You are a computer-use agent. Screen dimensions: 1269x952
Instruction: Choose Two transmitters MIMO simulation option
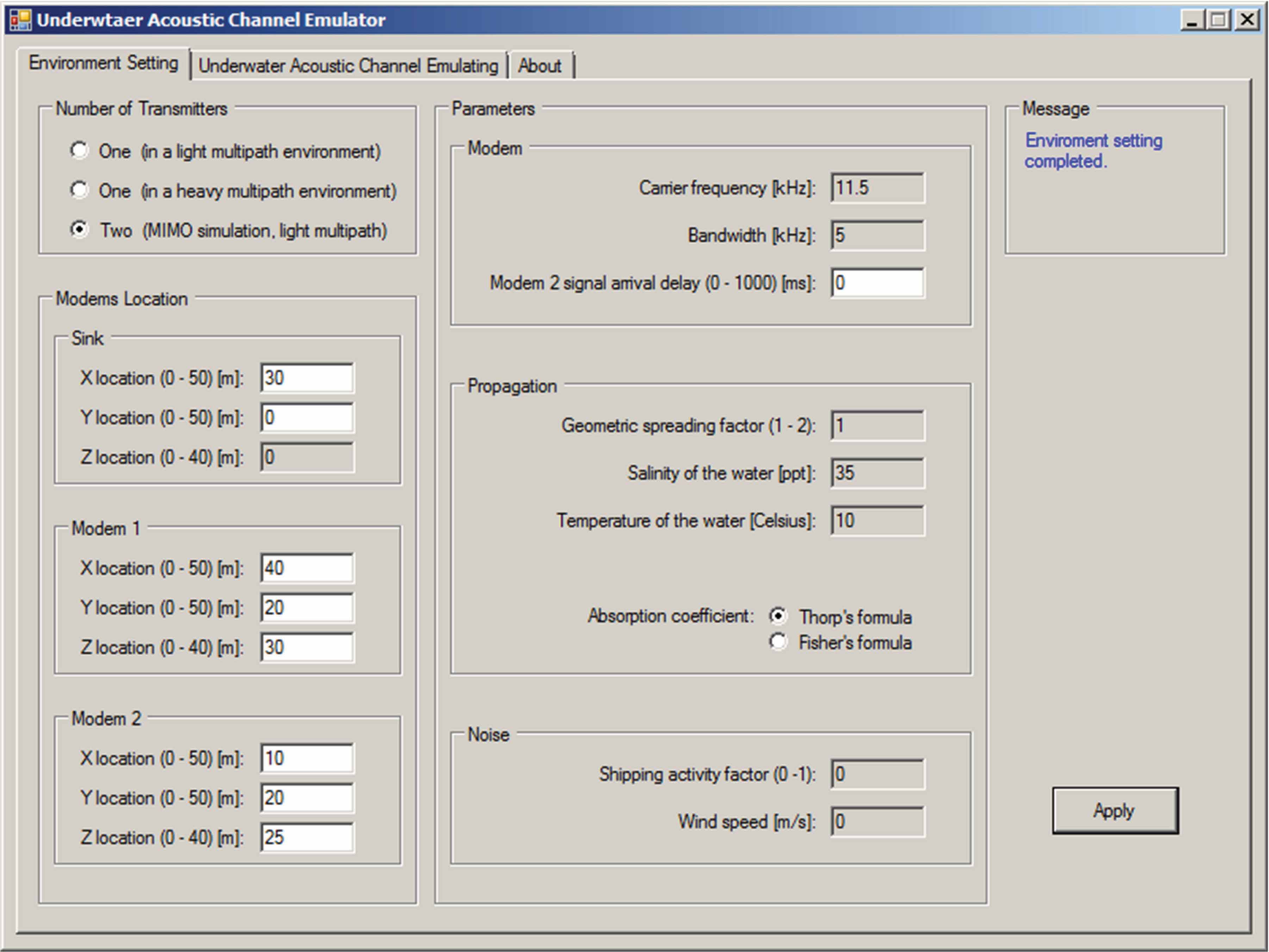[79, 230]
